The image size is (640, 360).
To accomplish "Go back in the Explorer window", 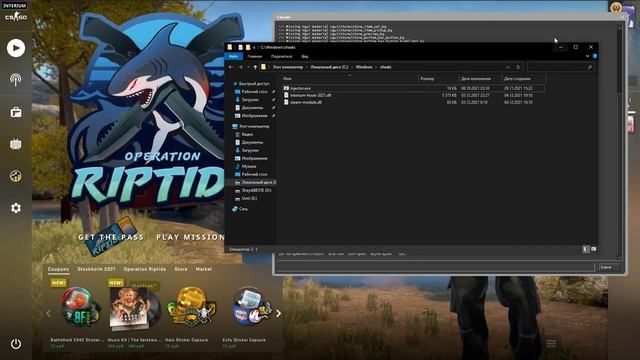I will point(231,67).
